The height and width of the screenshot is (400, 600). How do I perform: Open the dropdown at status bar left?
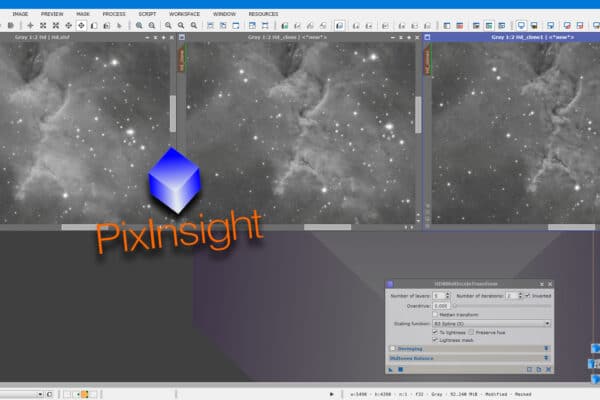[40, 394]
